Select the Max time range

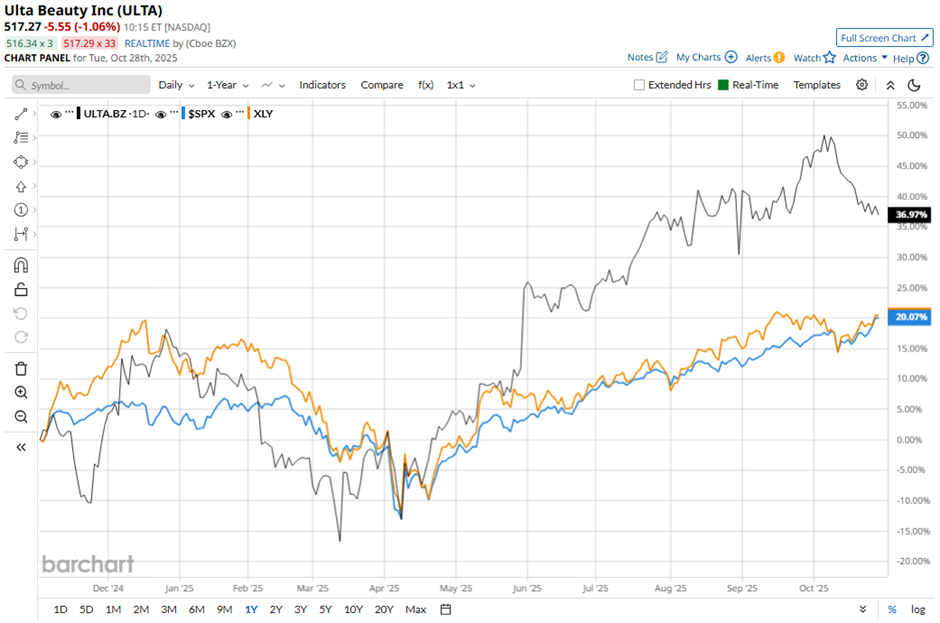(x=415, y=609)
